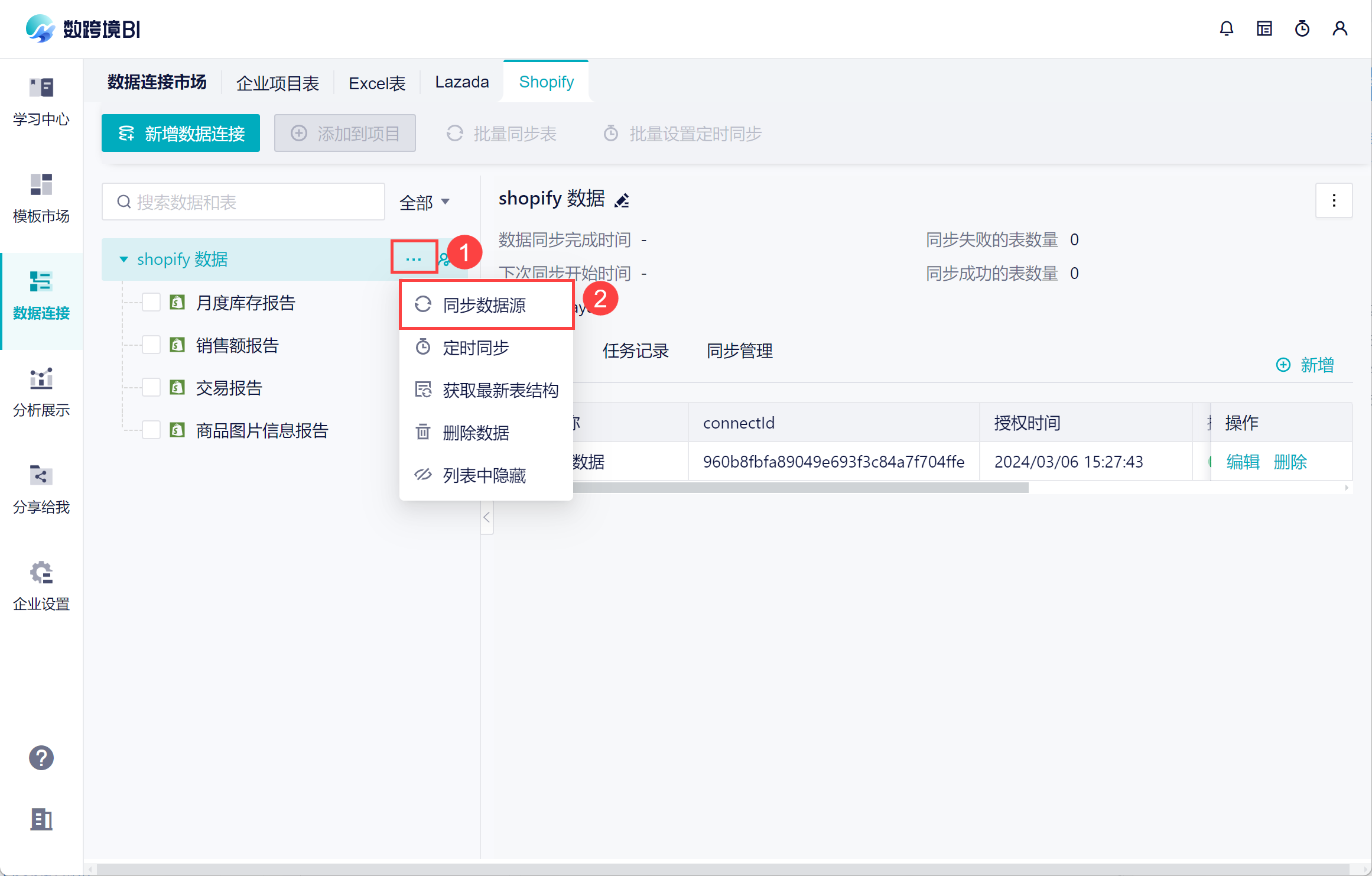Image resolution: width=1372 pixels, height=876 pixels.
Task: Select 定时同步 from the context menu
Action: coord(476,348)
